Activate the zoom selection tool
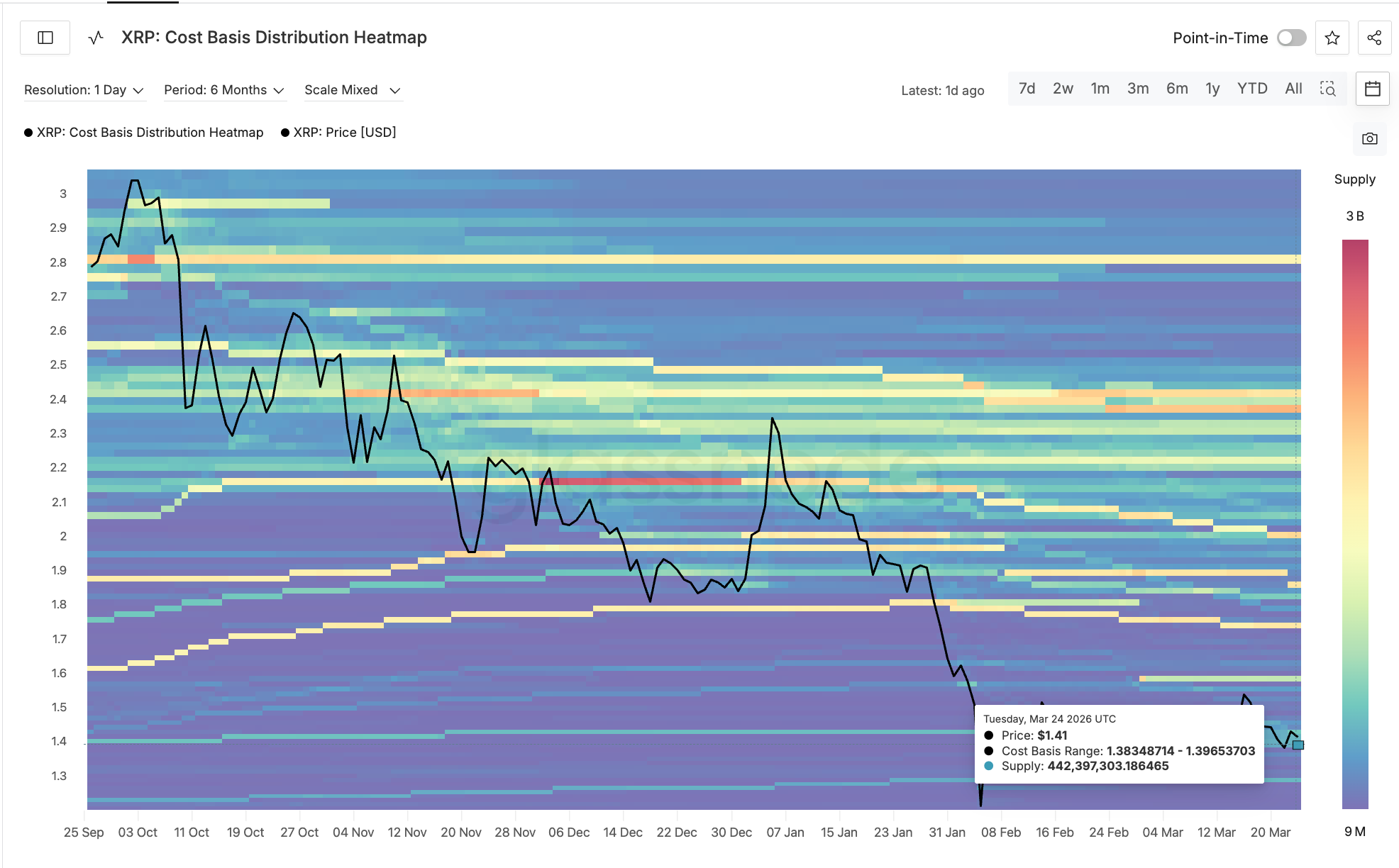Viewport: 1399px width, 868px height. (1328, 89)
